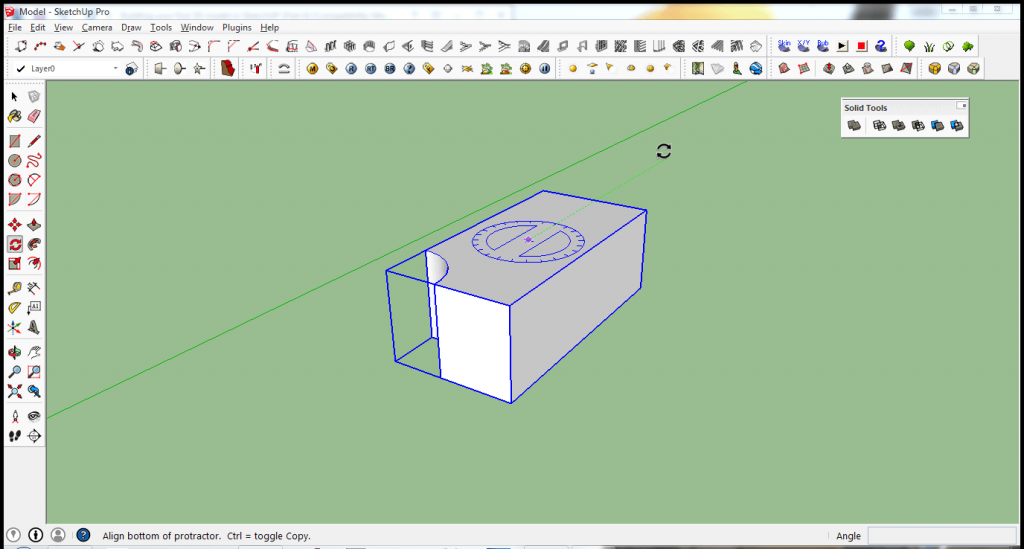Choose the Circle tool
1024x549 pixels.
tap(14, 161)
